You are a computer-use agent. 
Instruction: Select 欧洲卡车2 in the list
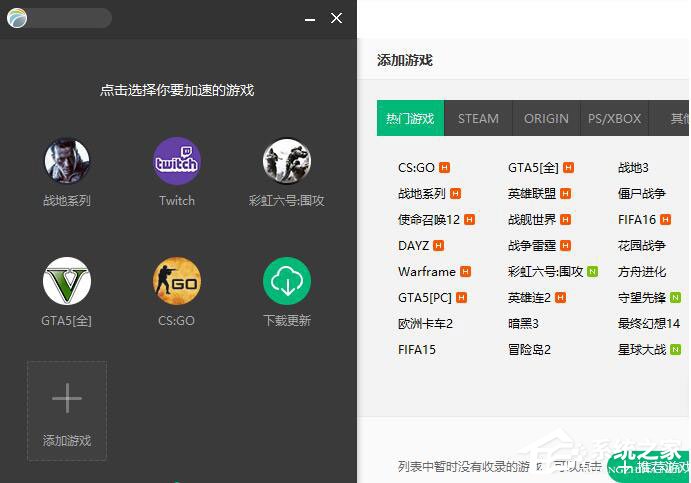(425, 323)
